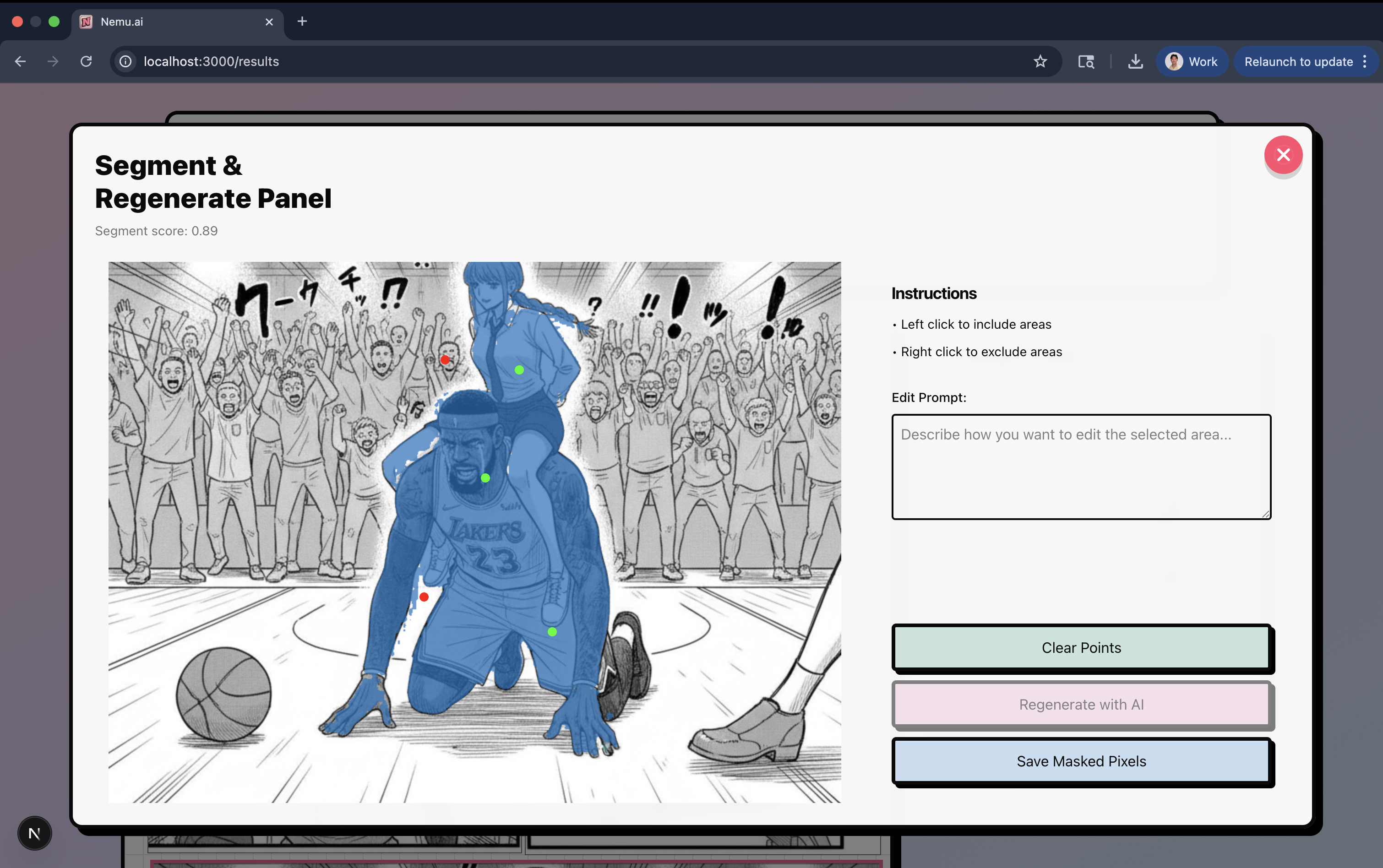The image size is (1383, 868).
Task: Click the basketball in the image
Action: 223,694
